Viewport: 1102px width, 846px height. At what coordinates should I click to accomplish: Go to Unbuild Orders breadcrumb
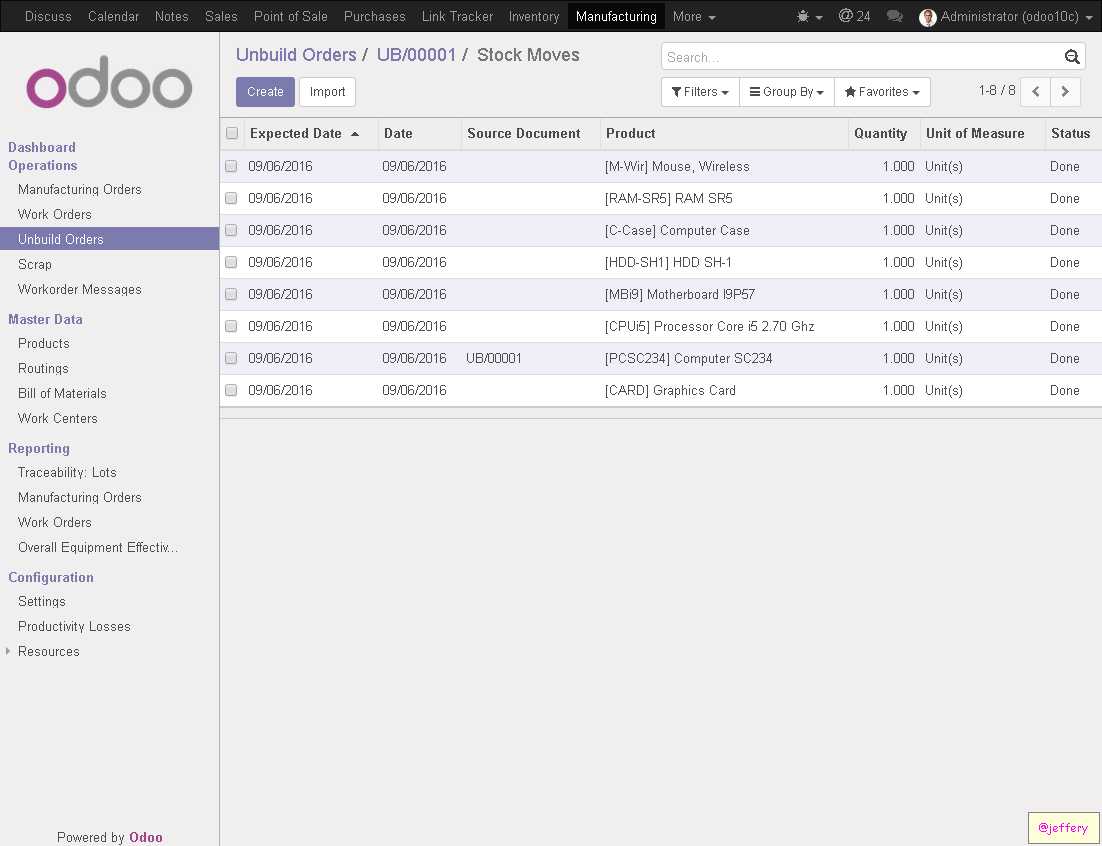(296, 55)
